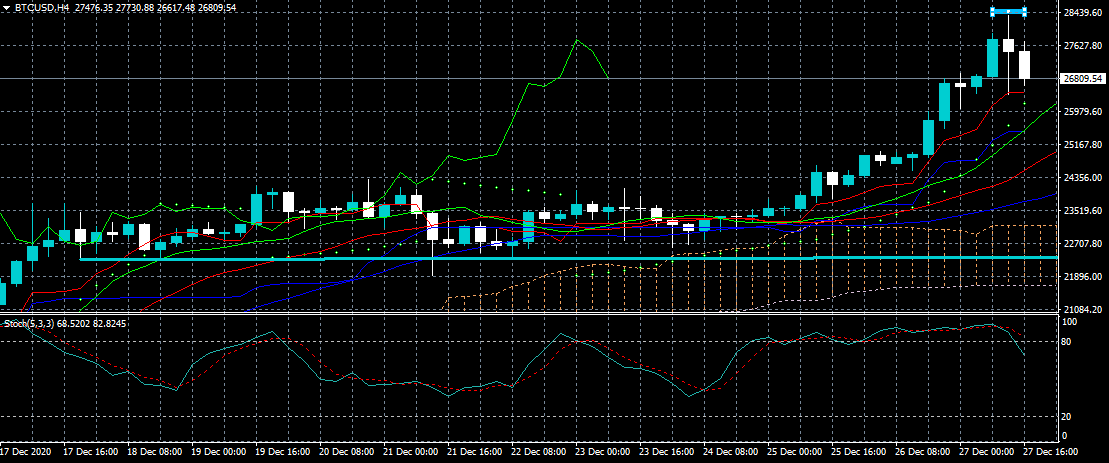Click the left handle of the blue selected object
This screenshot has height=463, width=1109.
pyautogui.click(x=992, y=12)
